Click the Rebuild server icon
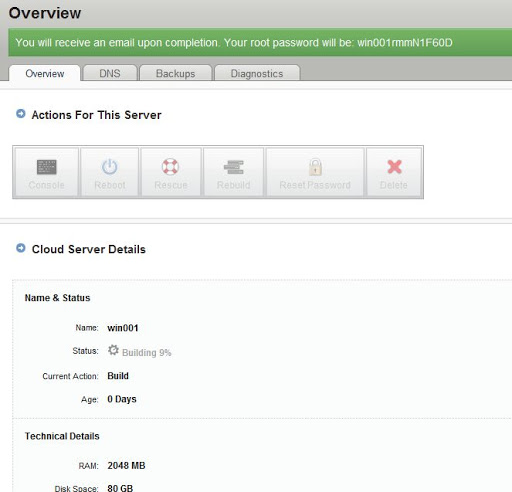Image resolution: width=512 pixels, height=492 pixels. pos(234,167)
